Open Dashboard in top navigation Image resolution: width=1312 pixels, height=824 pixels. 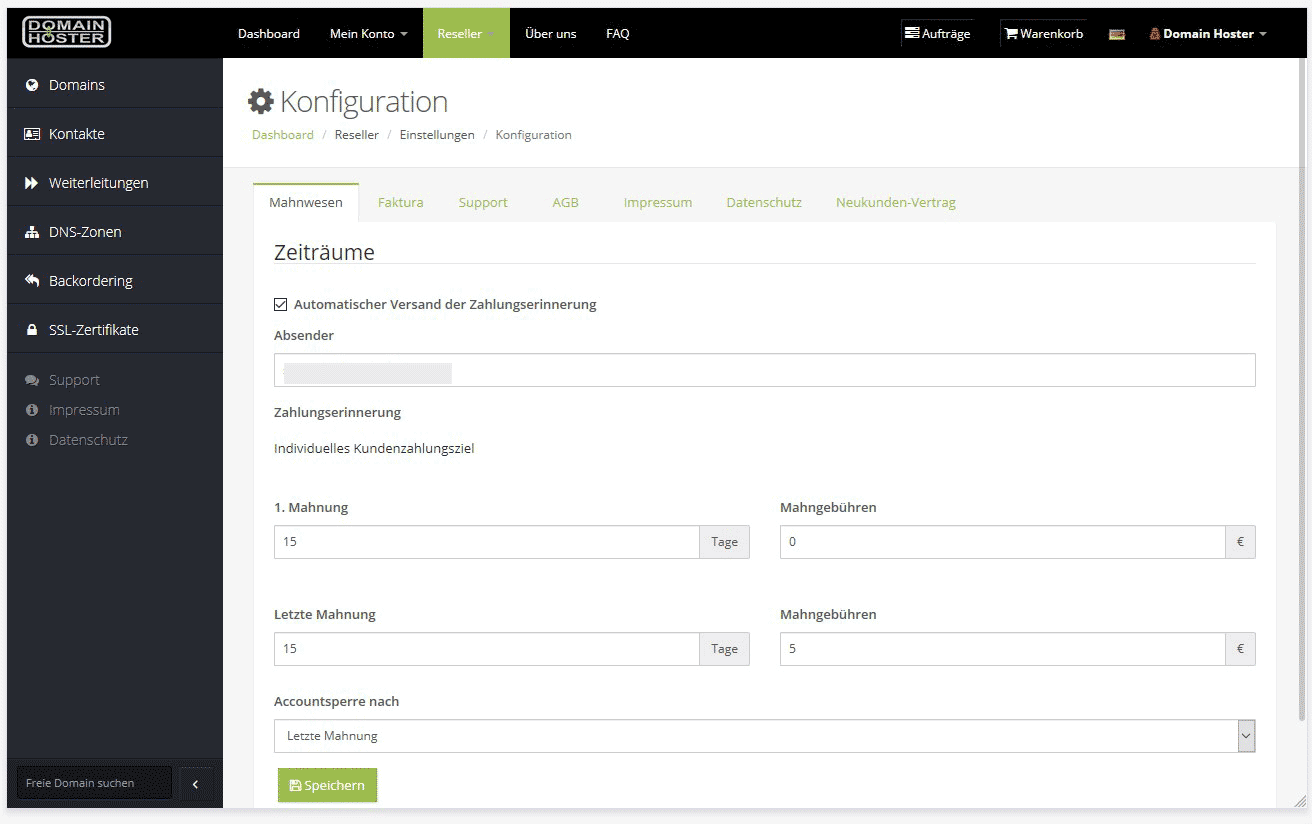pyautogui.click(x=269, y=33)
